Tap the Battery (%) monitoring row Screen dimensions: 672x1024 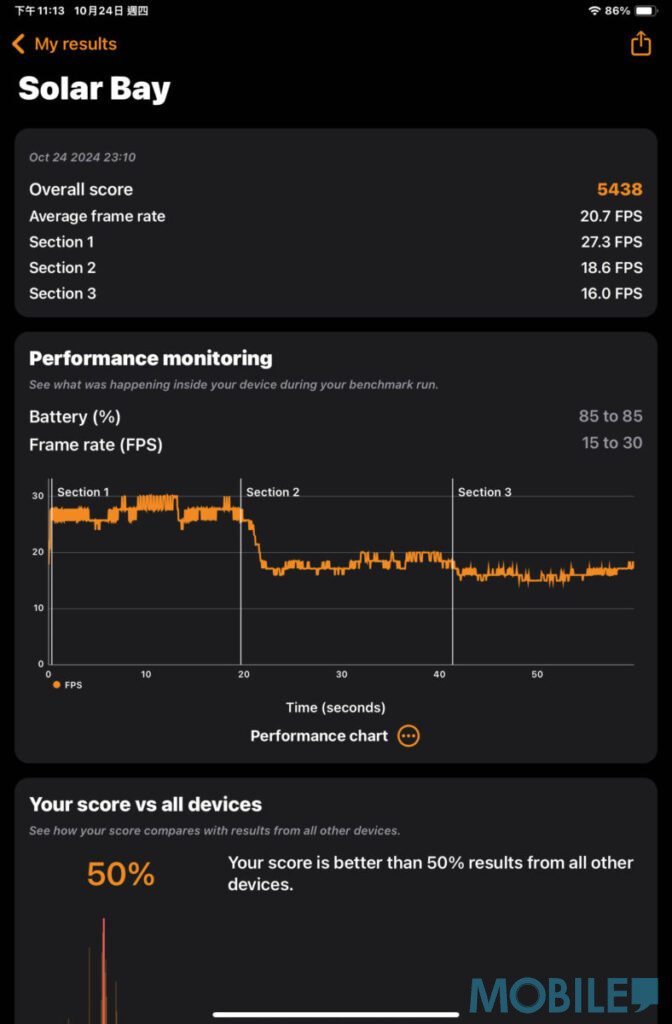(335, 417)
